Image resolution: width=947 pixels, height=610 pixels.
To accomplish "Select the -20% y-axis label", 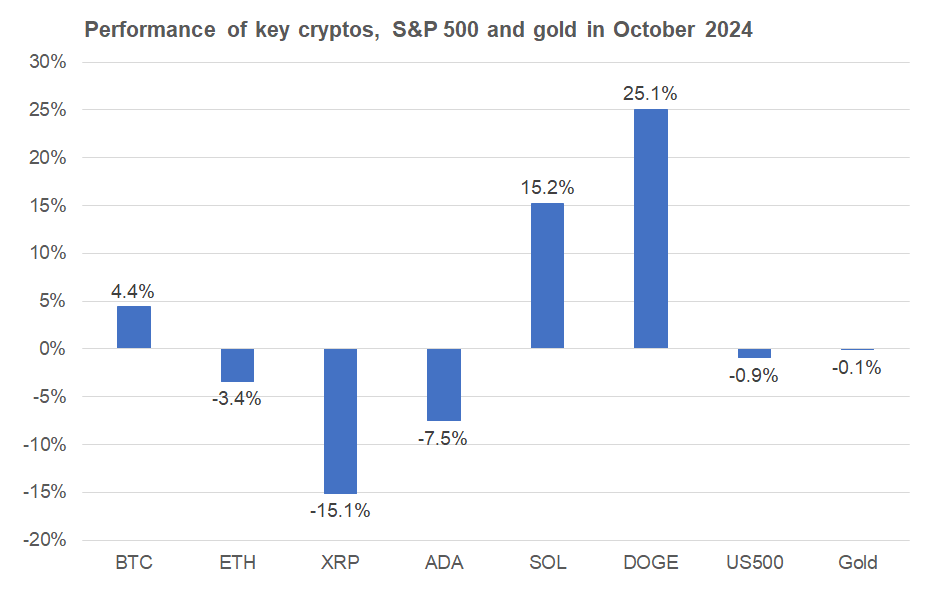I will pos(46,540).
